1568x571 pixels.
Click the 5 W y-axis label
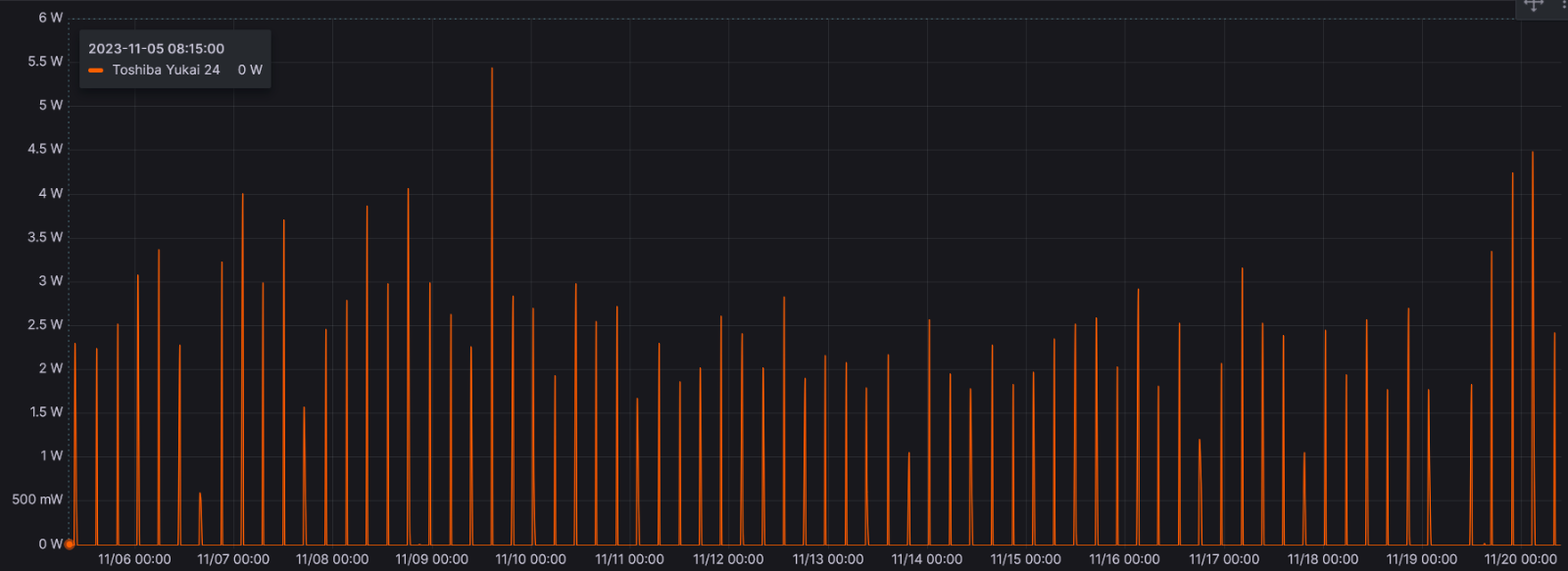(51, 105)
